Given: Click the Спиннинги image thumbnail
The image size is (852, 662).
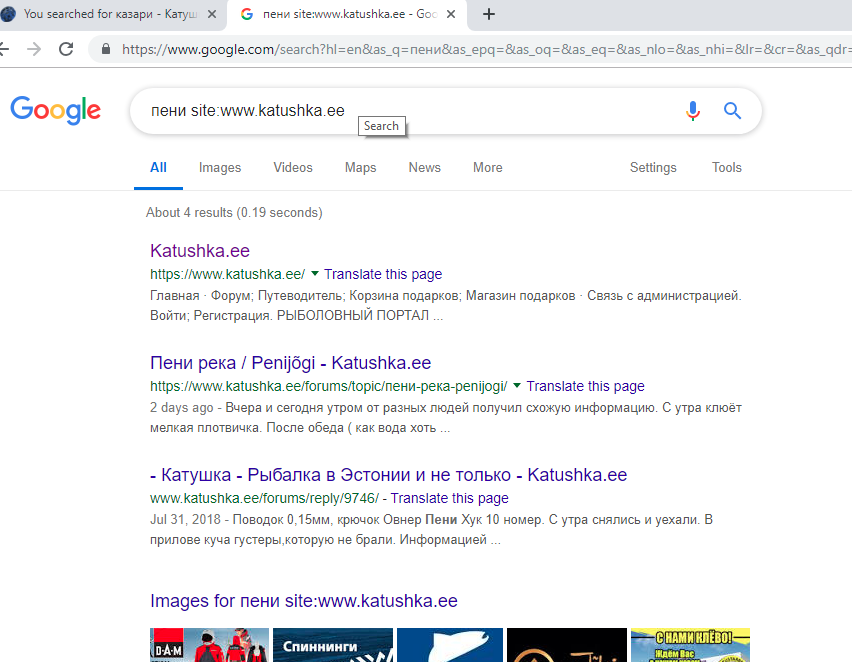Looking at the screenshot, I should (x=332, y=645).
